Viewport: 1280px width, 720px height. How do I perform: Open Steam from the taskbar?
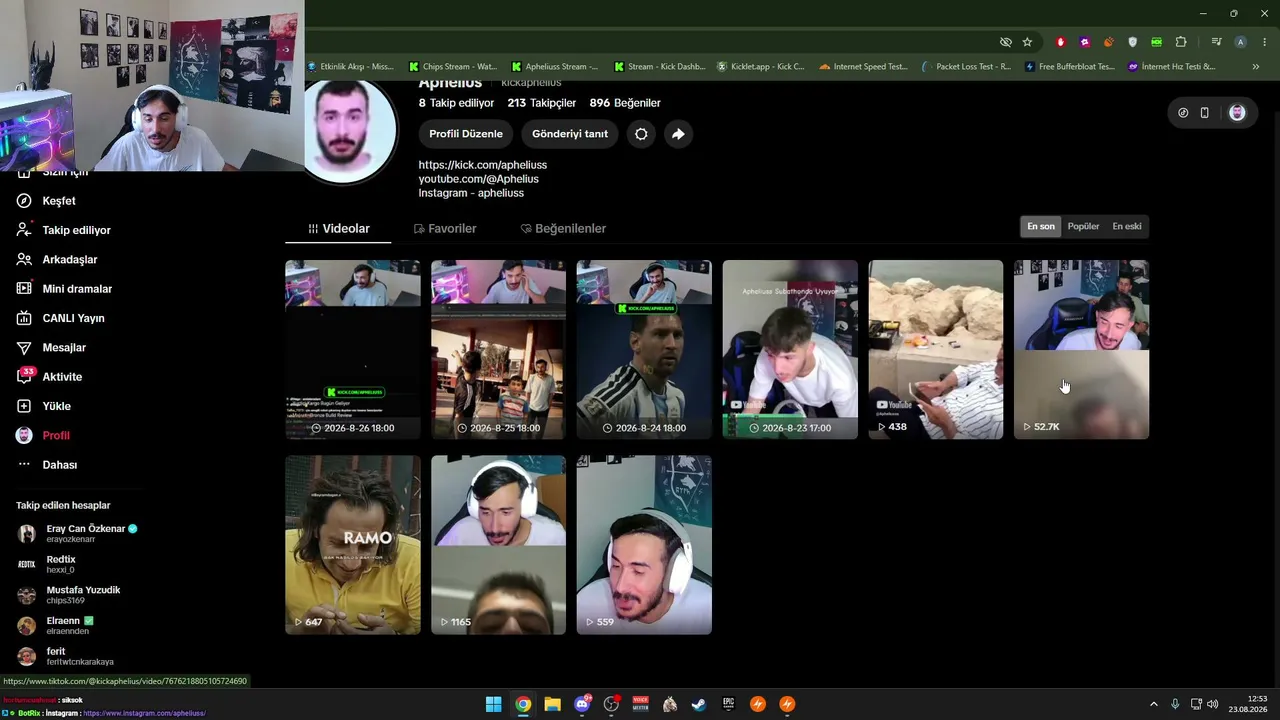pos(699,704)
